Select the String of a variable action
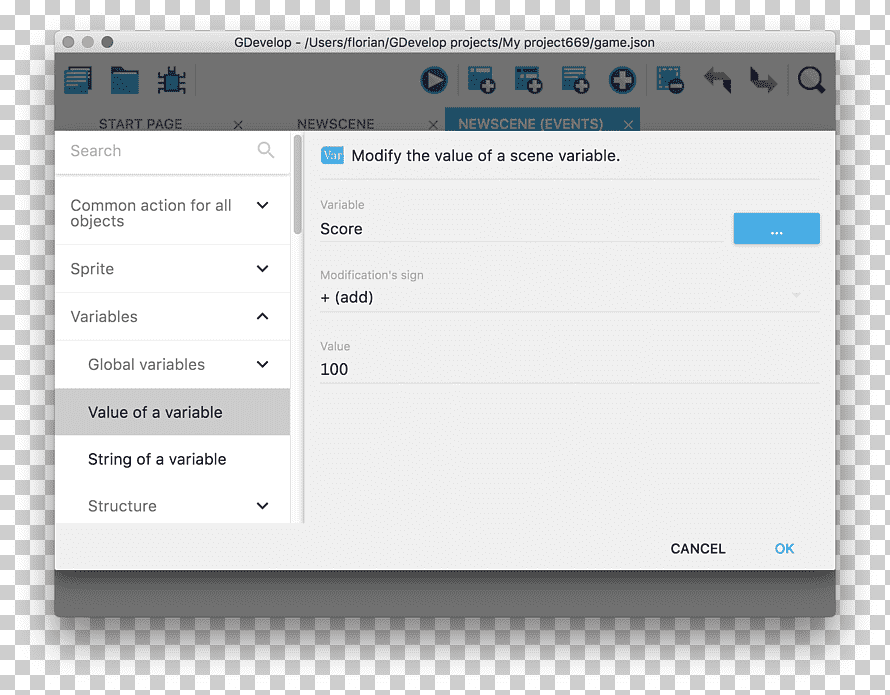 point(173,459)
